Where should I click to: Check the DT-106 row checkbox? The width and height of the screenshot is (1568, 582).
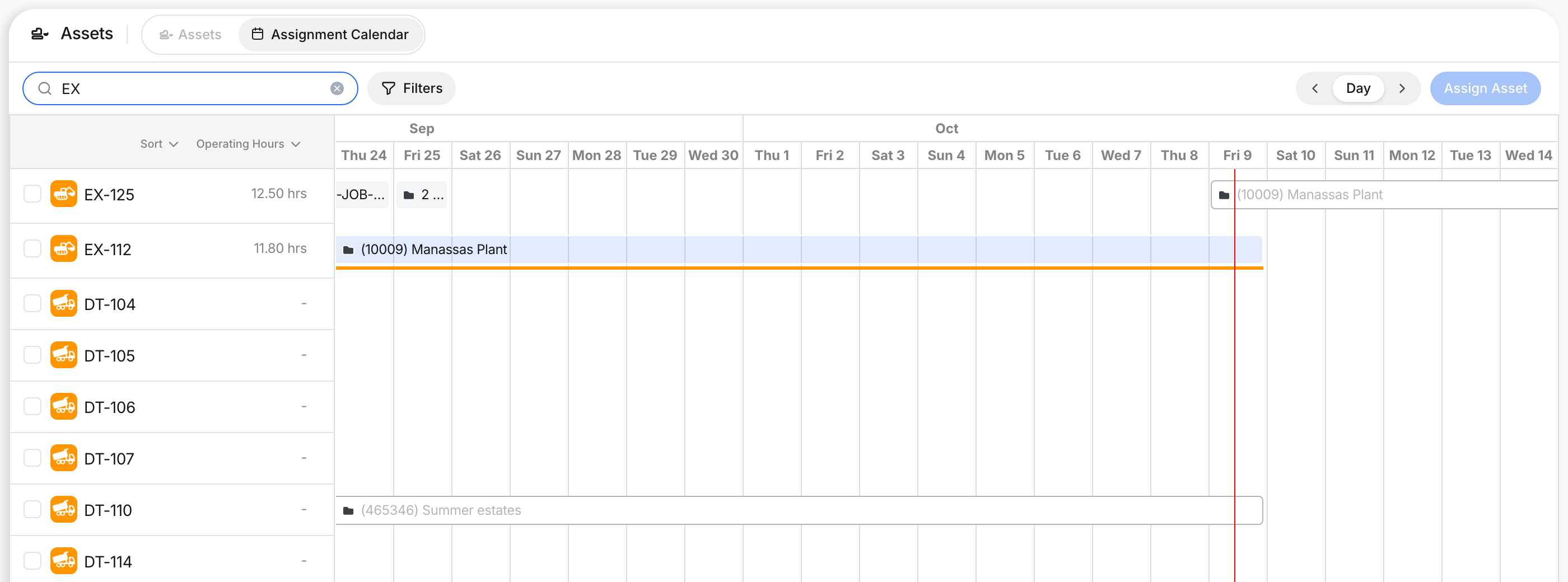point(32,407)
